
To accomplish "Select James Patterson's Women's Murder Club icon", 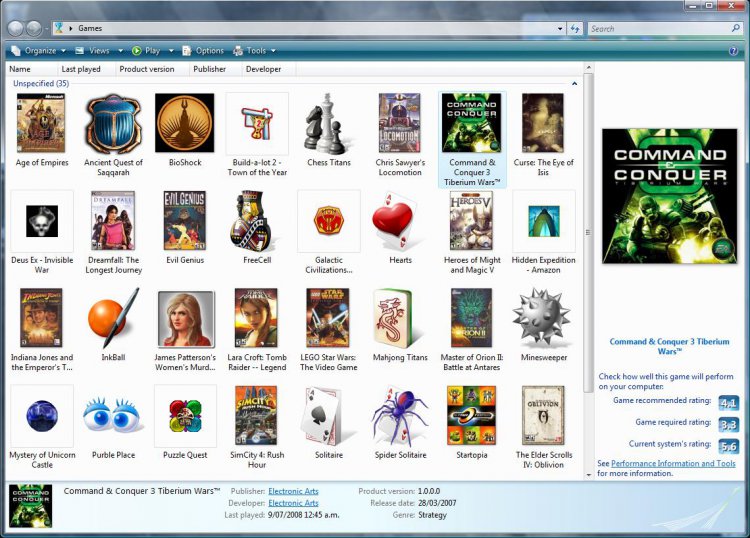I will tap(186, 318).
